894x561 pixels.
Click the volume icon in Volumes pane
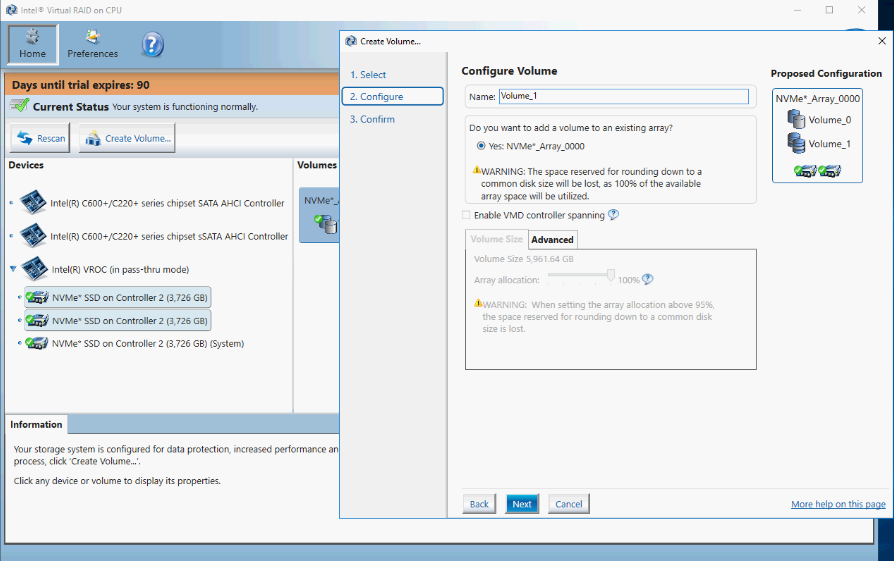[x=327, y=224]
